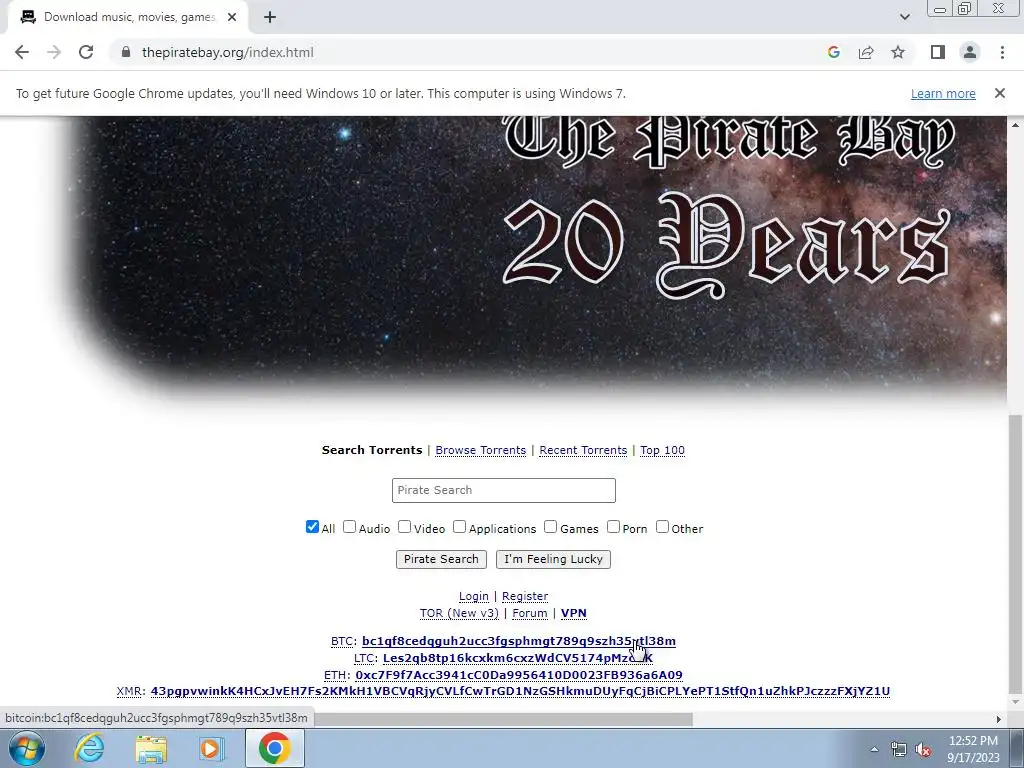Viewport: 1024px width, 768px height.
Task: Open the Login link
Action: click(x=473, y=596)
